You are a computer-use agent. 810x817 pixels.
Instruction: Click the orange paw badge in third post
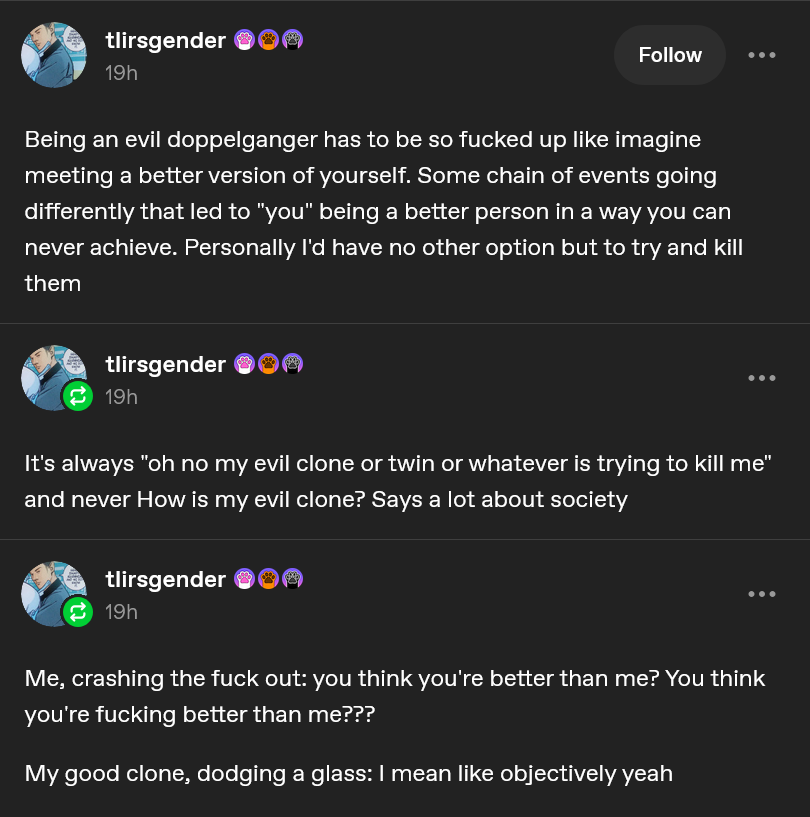(x=268, y=579)
